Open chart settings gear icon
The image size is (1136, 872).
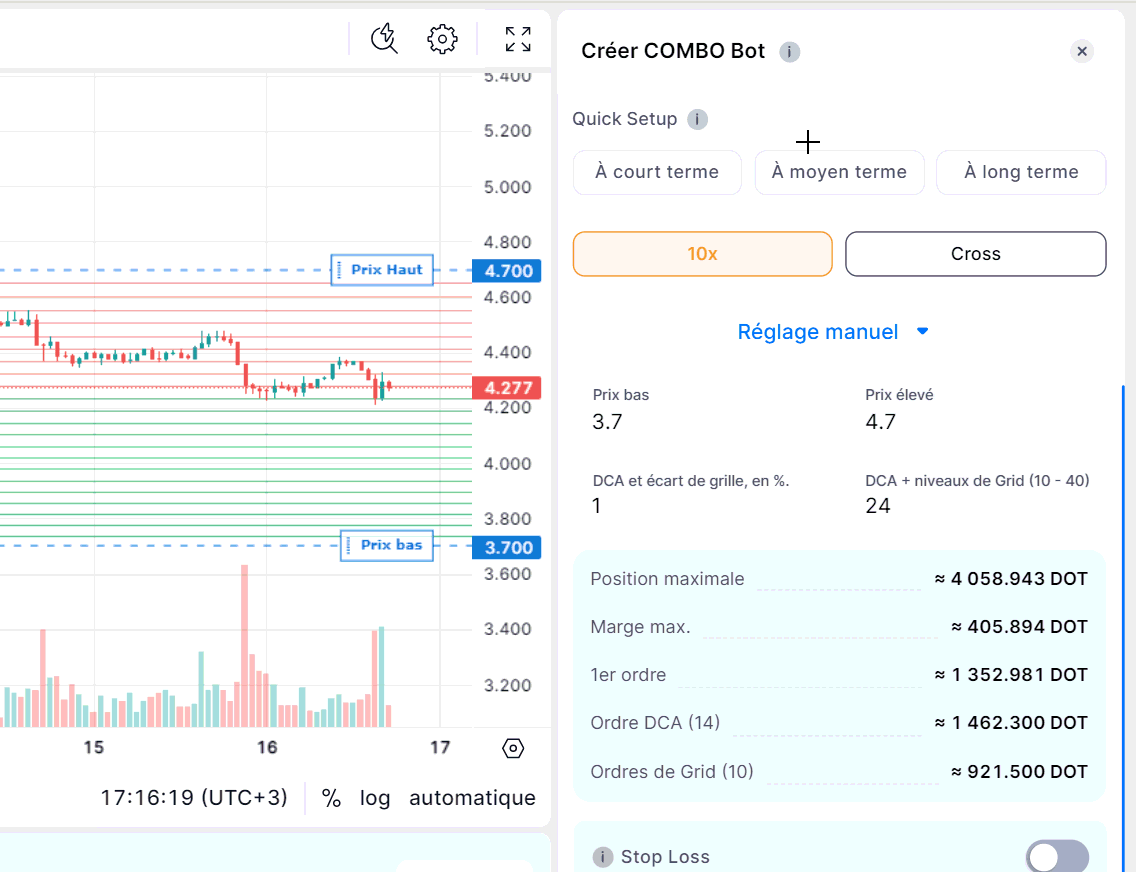tap(442, 39)
